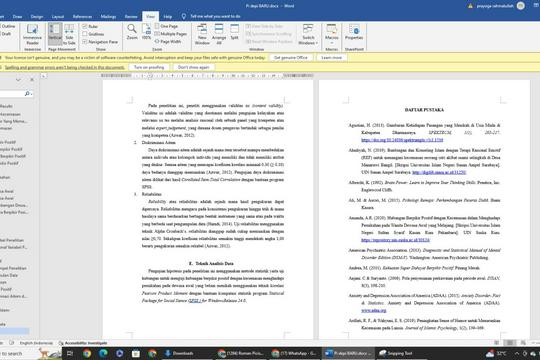
Task: Toggle the Navigation Pane checkbox
Action: pyautogui.click(x=85, y=41)
